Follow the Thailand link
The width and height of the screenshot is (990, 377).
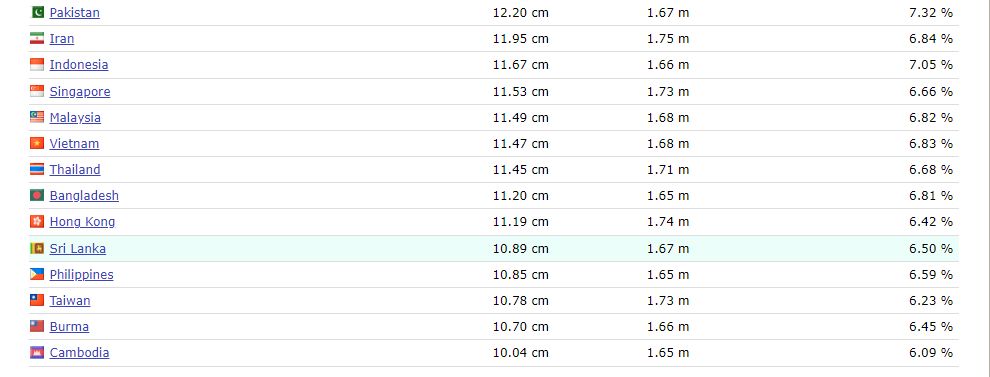[75, 169]
